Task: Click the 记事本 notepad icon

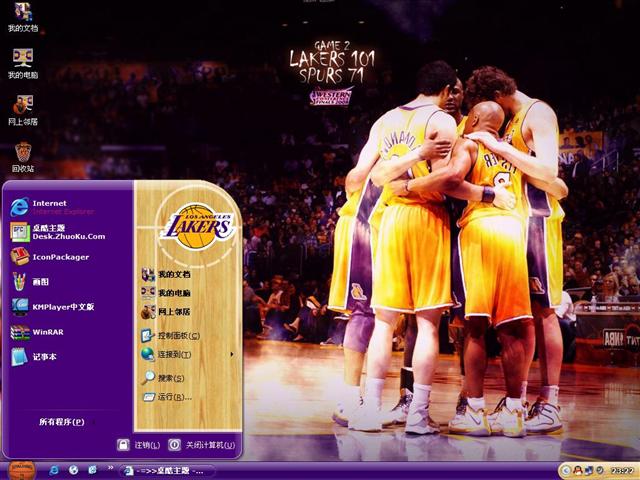Action: coord(19,357)
